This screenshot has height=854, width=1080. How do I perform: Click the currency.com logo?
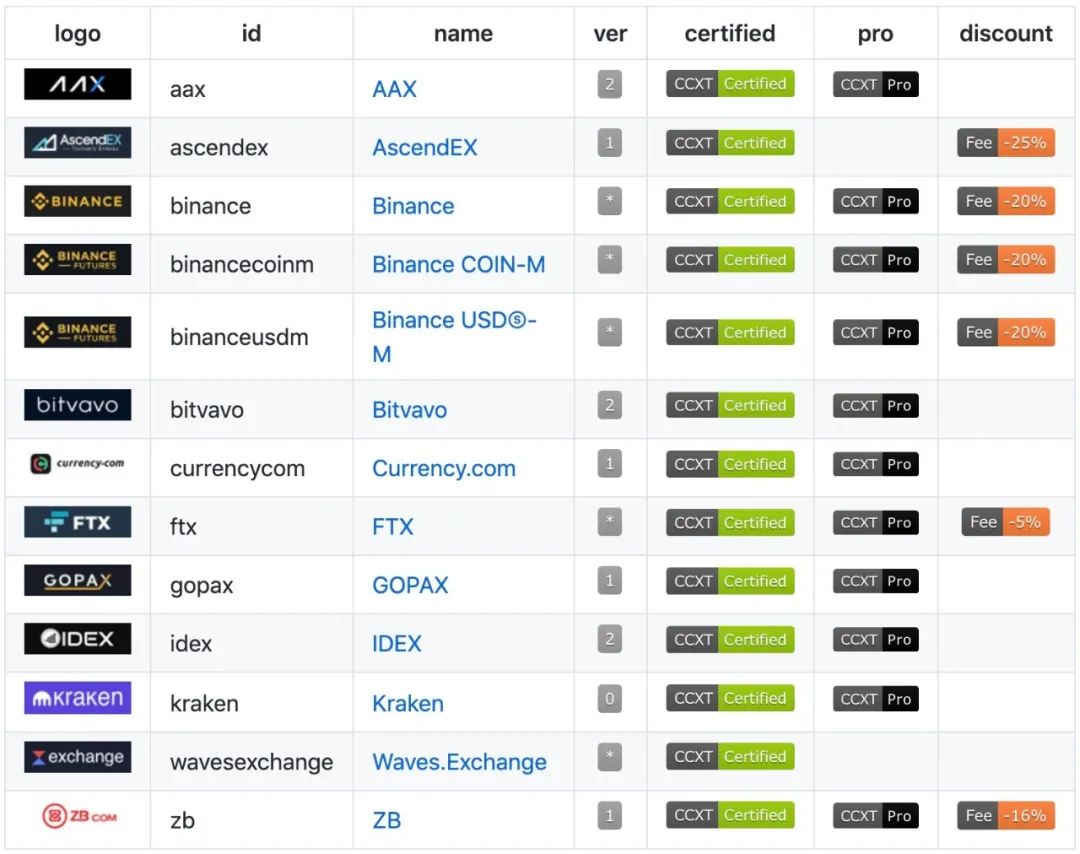tap(77, 464)
